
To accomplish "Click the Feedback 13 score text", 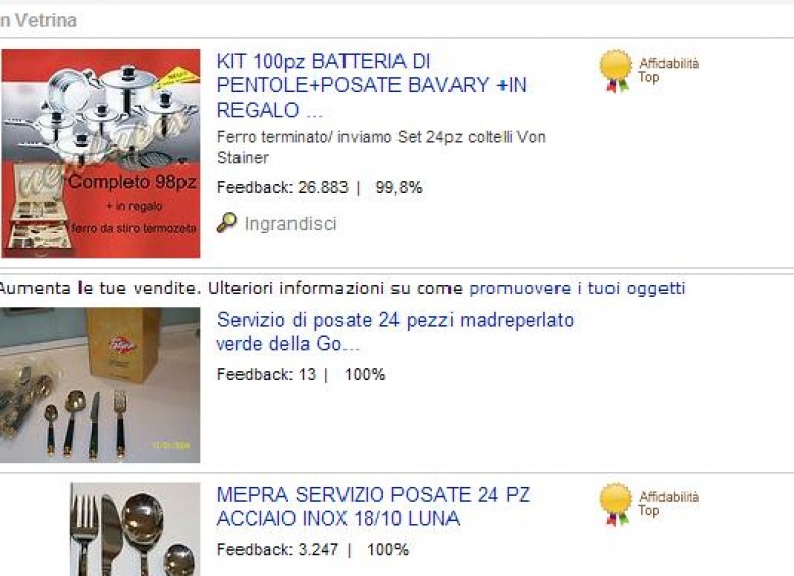I will (x=266, y=374).
